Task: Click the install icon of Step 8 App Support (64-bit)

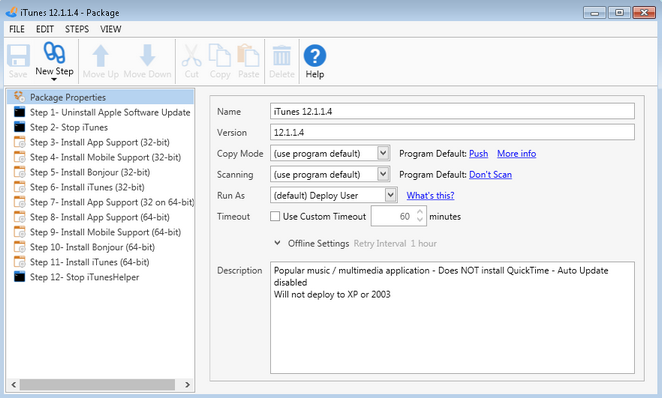Action: (x=19, y=217)
